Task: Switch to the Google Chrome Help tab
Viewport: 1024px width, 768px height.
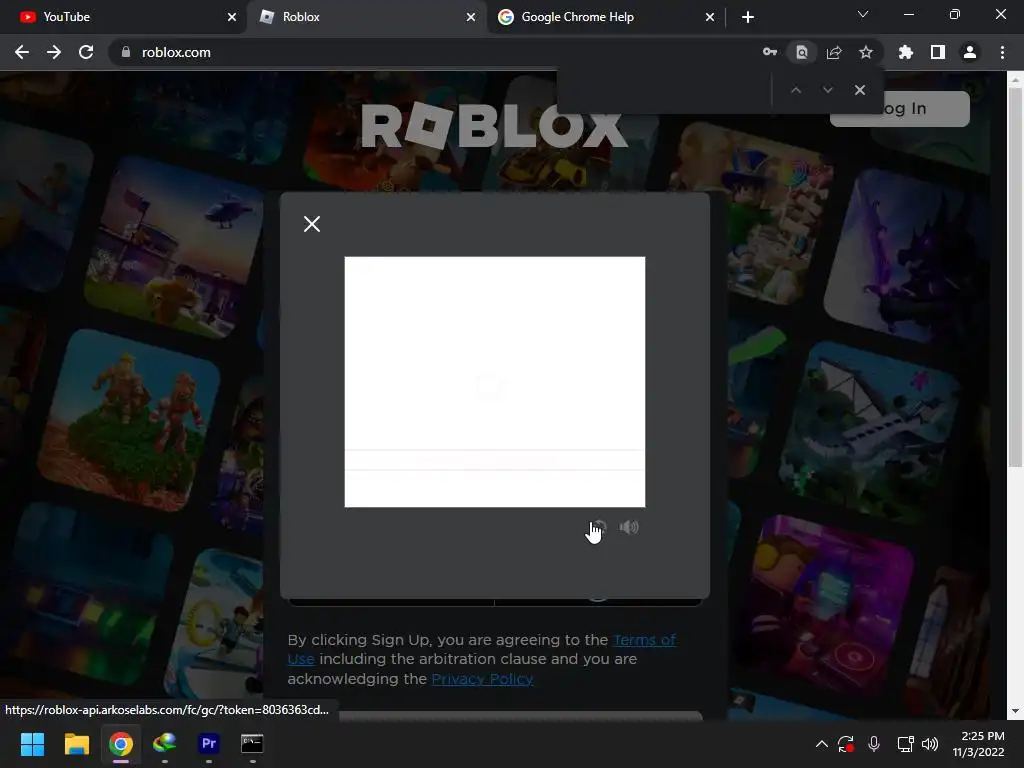Action: pos(605,17)
